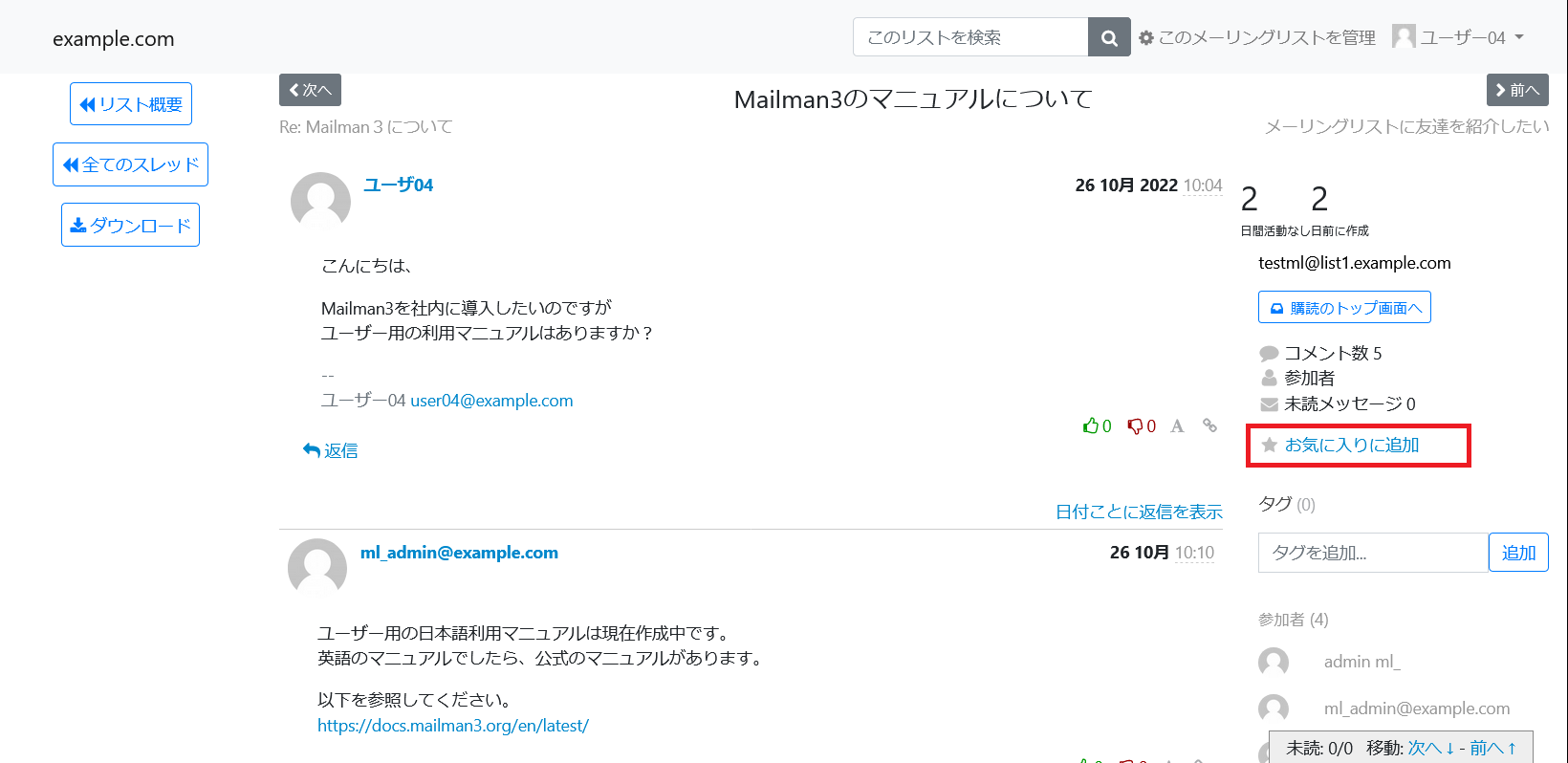Screen dimensions: 1568x763
Task: Click 次へ↓ unread navigation link
Action: pyautogui.click(x=1431, y=748)
